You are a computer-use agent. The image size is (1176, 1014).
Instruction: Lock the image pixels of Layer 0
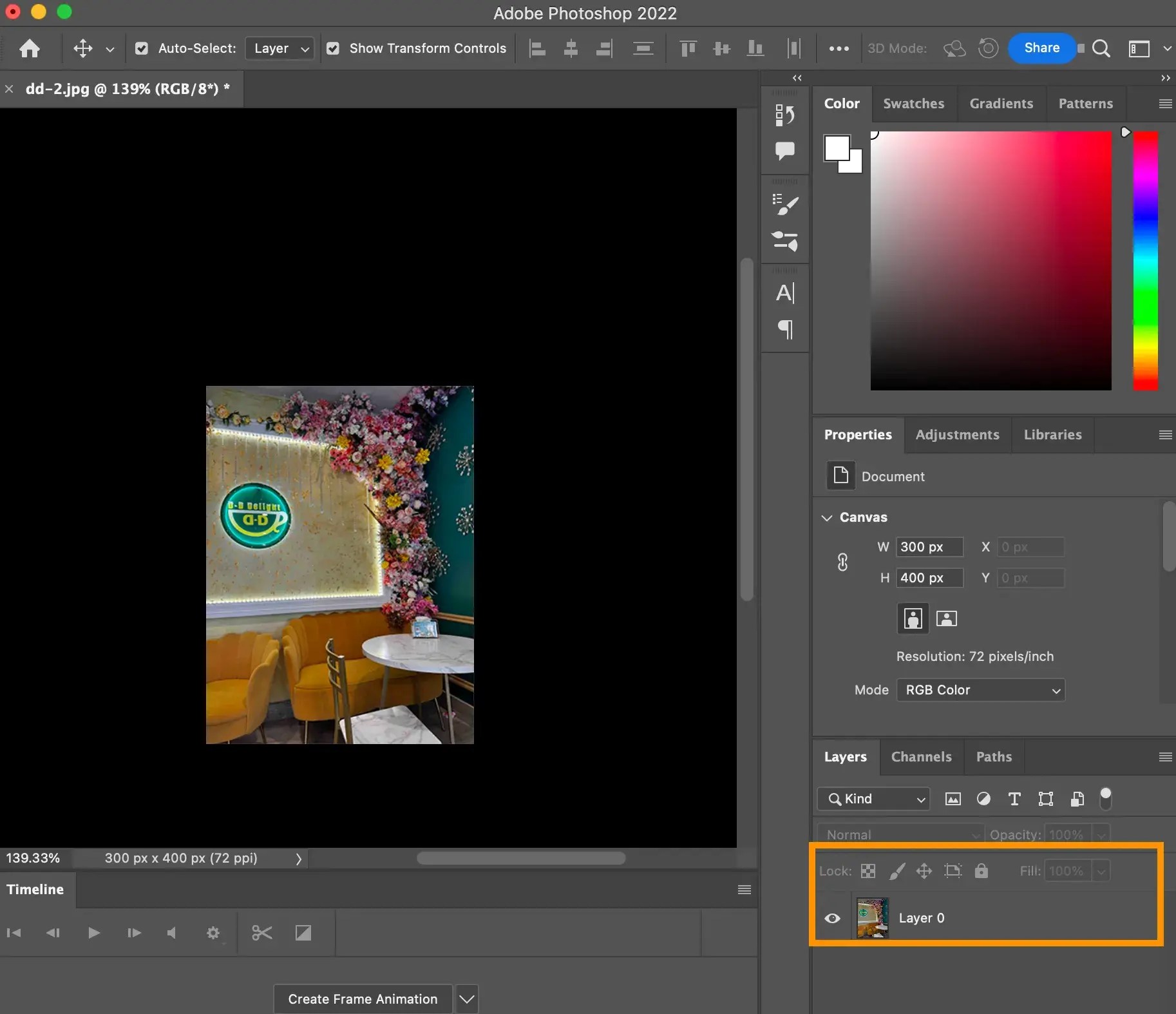pyautogui.click(x=897, y=870)
